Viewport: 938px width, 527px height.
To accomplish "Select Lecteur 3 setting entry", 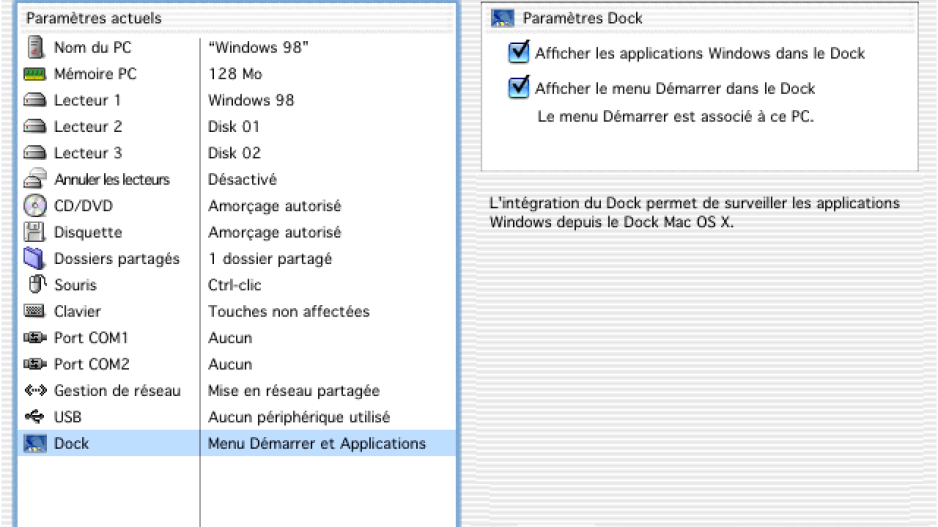I will click(x=237, y=153).
